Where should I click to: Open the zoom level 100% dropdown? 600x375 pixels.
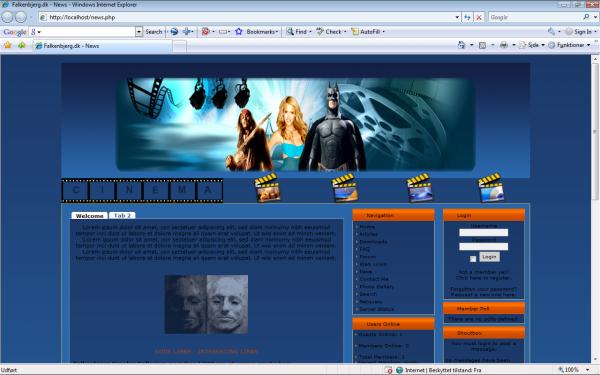588,370
